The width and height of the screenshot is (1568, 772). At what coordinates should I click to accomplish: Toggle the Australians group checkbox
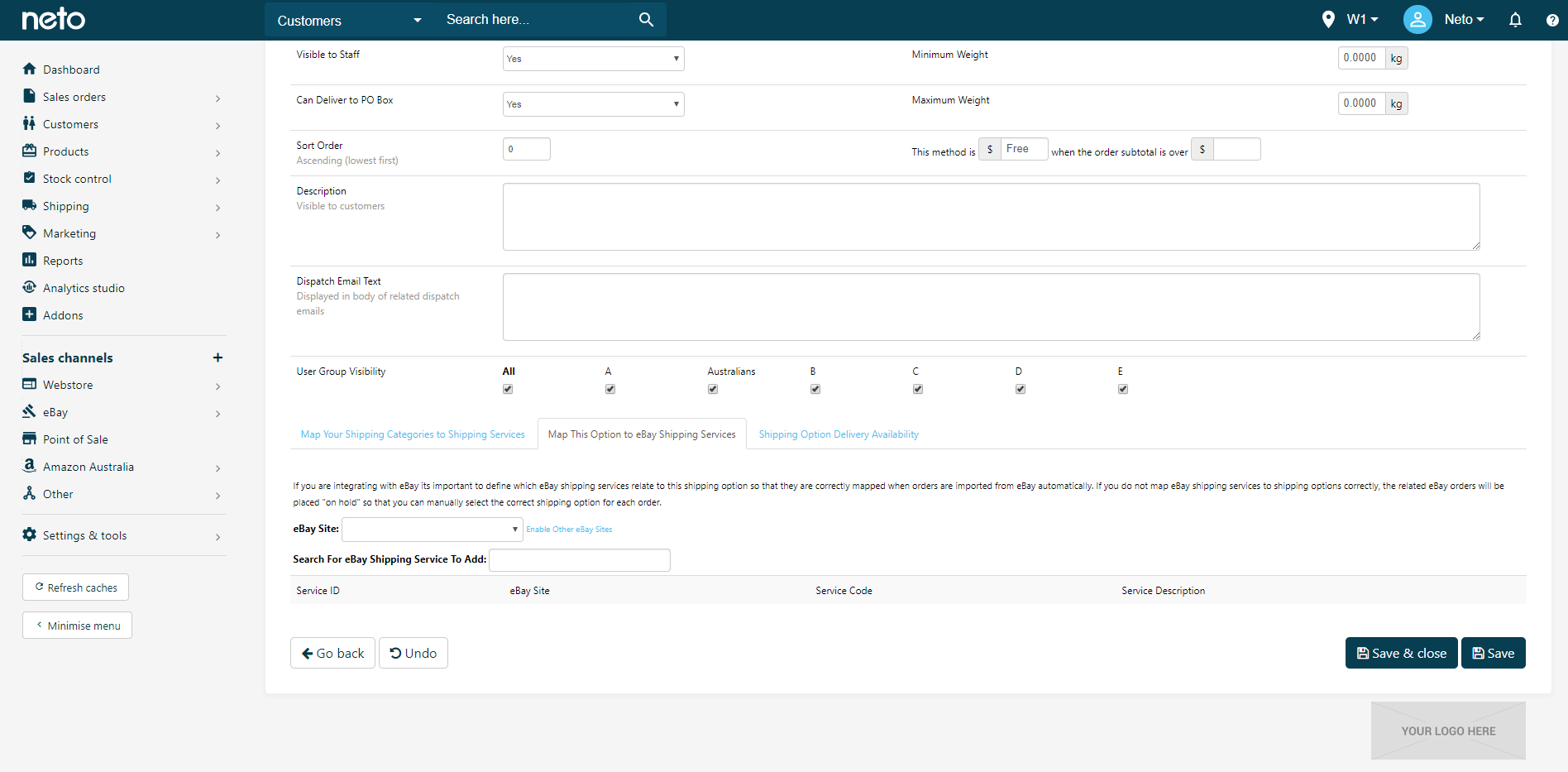[x=713, y=389]
